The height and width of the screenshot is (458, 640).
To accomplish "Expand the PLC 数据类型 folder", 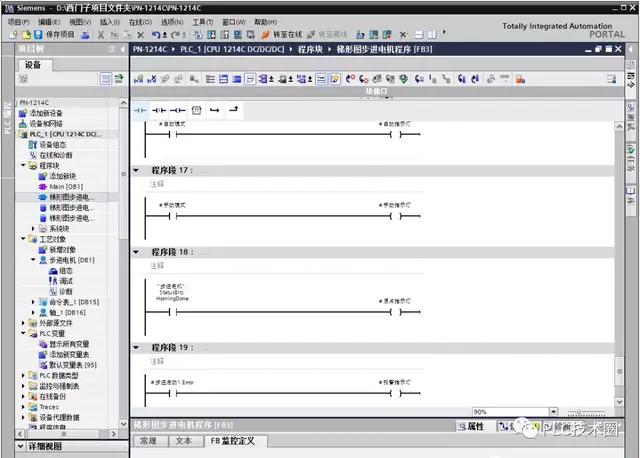I will [23, 375].
